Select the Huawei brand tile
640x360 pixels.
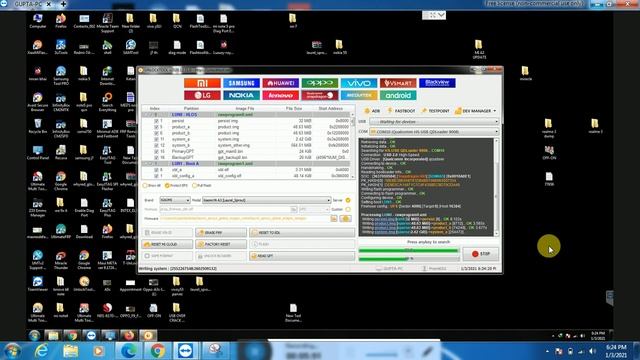[280, 83]
